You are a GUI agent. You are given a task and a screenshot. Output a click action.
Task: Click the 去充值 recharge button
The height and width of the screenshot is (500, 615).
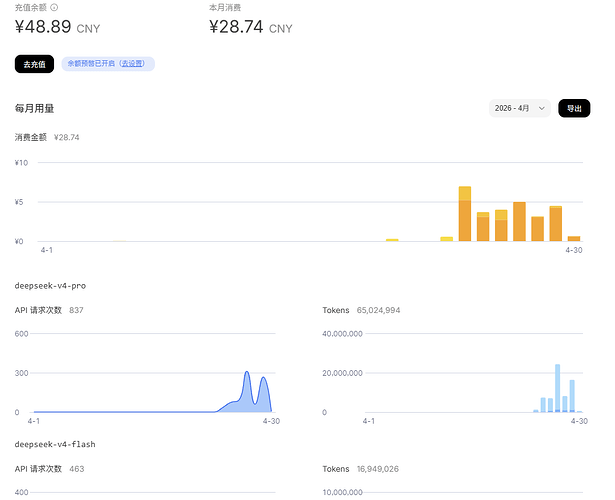(x=35, y=64)
